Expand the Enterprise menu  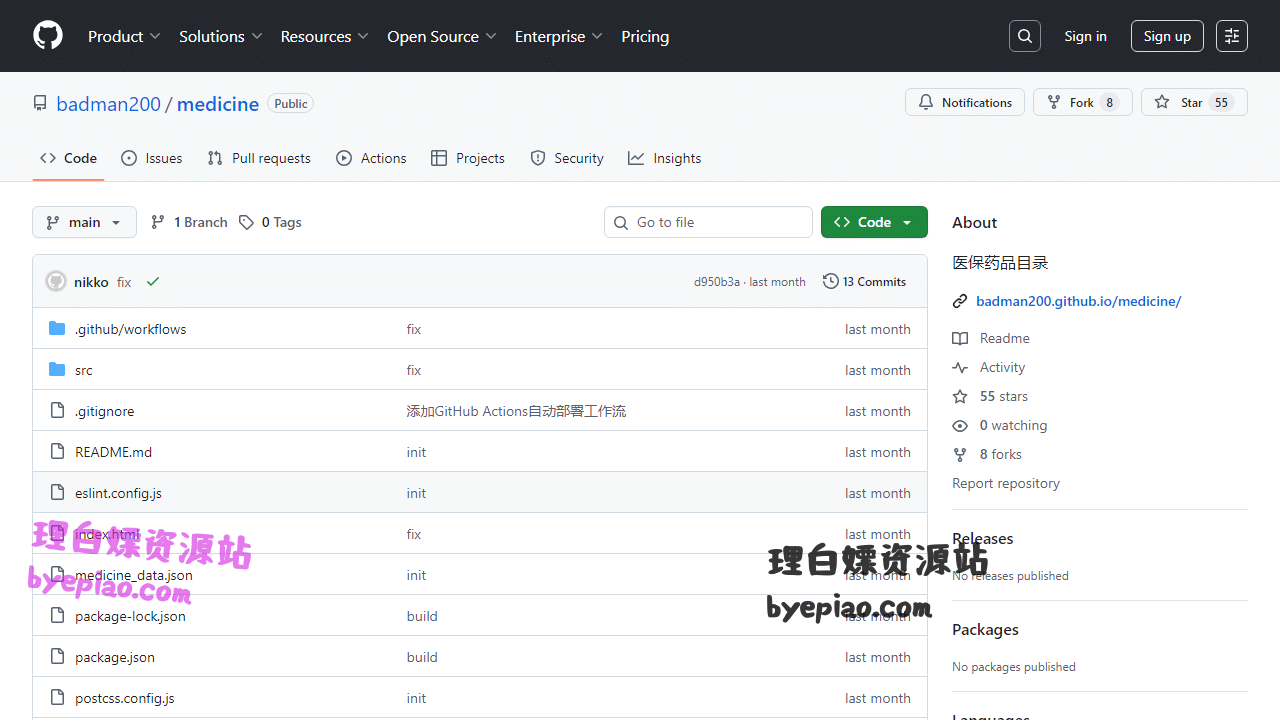click(559, 36)
